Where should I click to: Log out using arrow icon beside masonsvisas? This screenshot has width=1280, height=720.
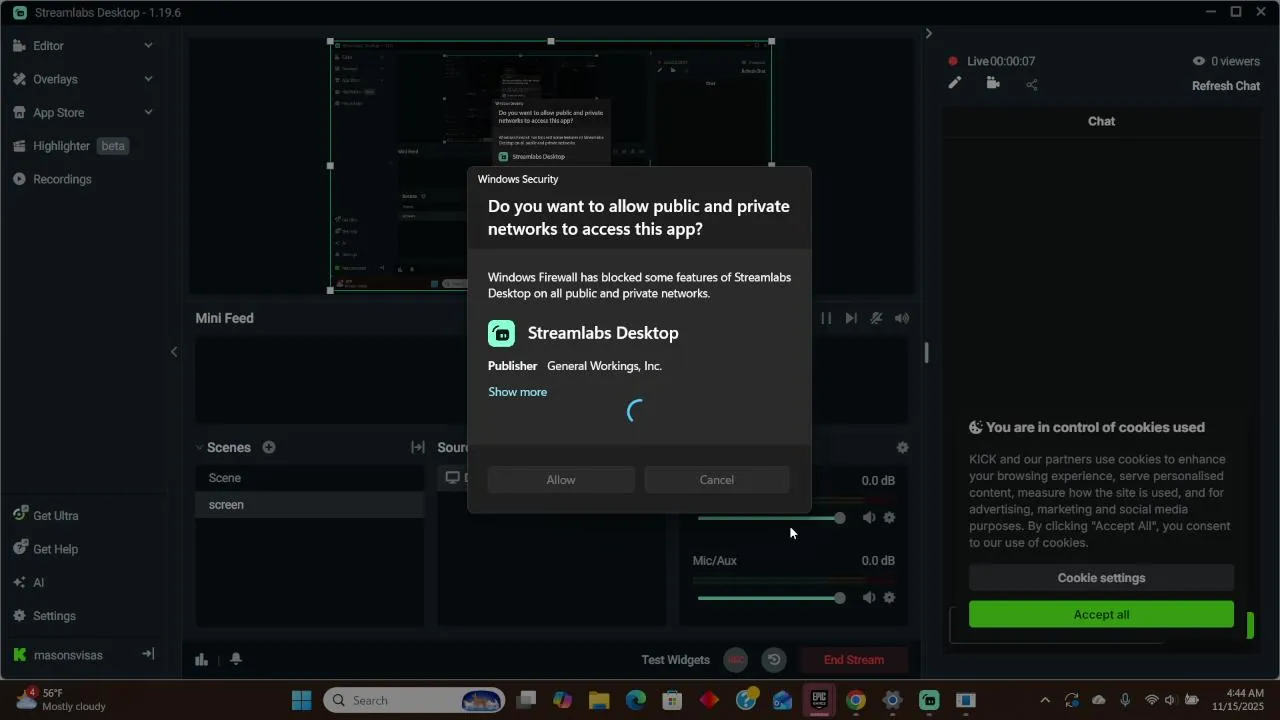(x=148, y=654)
